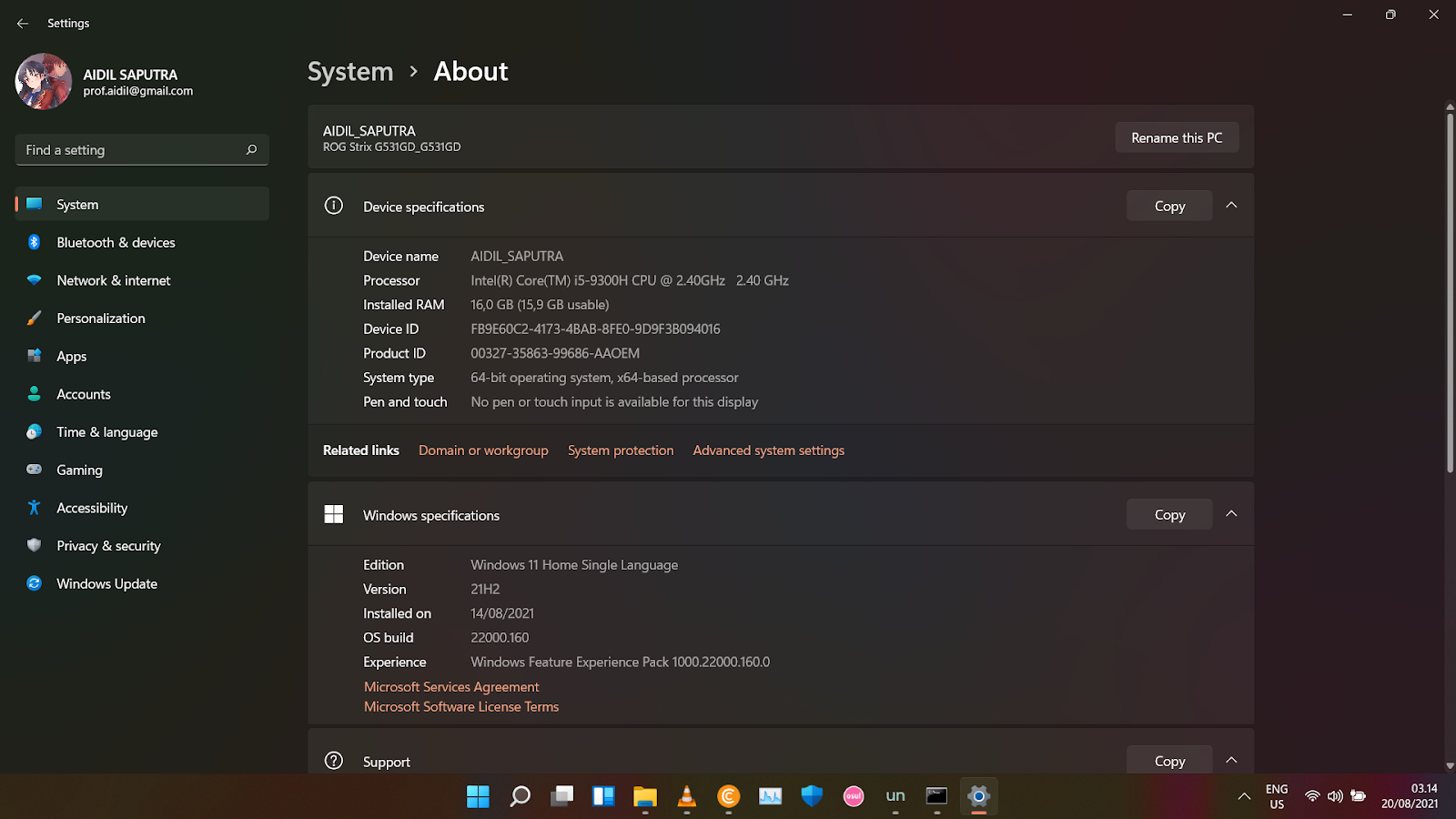Click Rename this PC button
The width and height of the screenshot is (1456, 819).
1177,138
